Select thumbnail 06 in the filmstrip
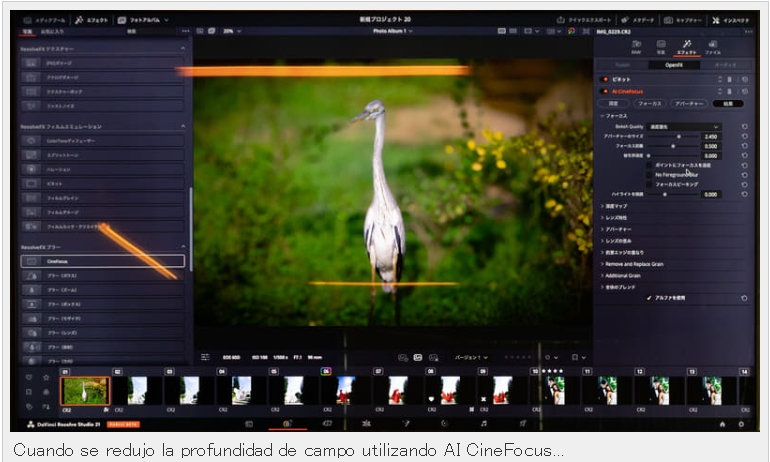The height and width of the screenshot is (462, 770). coord(346,391)
